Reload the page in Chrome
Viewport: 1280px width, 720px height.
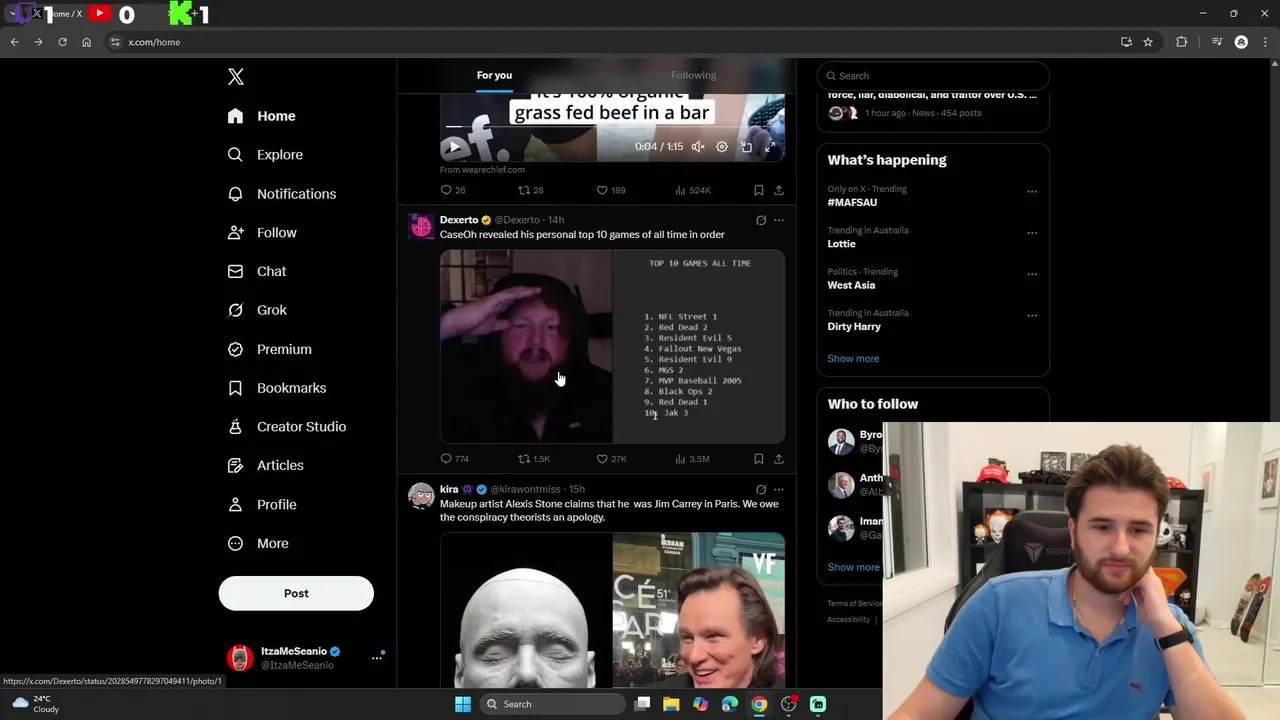(x=62, y=42)
